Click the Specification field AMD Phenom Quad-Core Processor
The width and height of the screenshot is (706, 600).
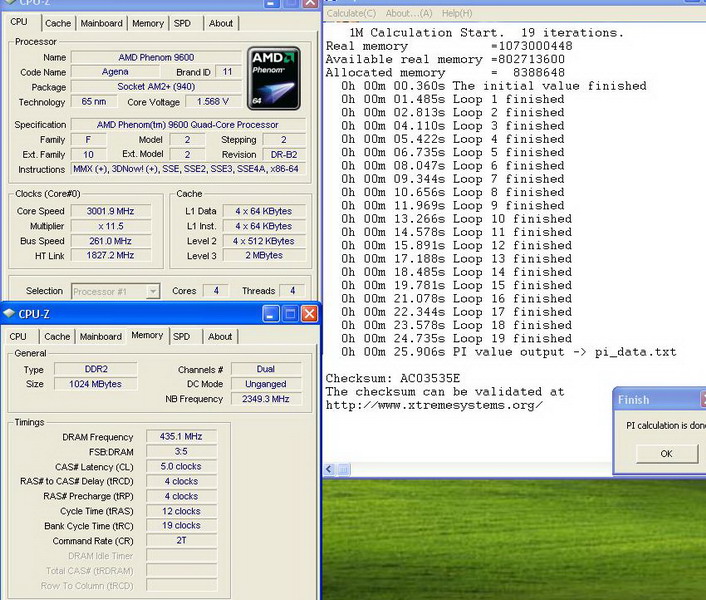[188, 125]
